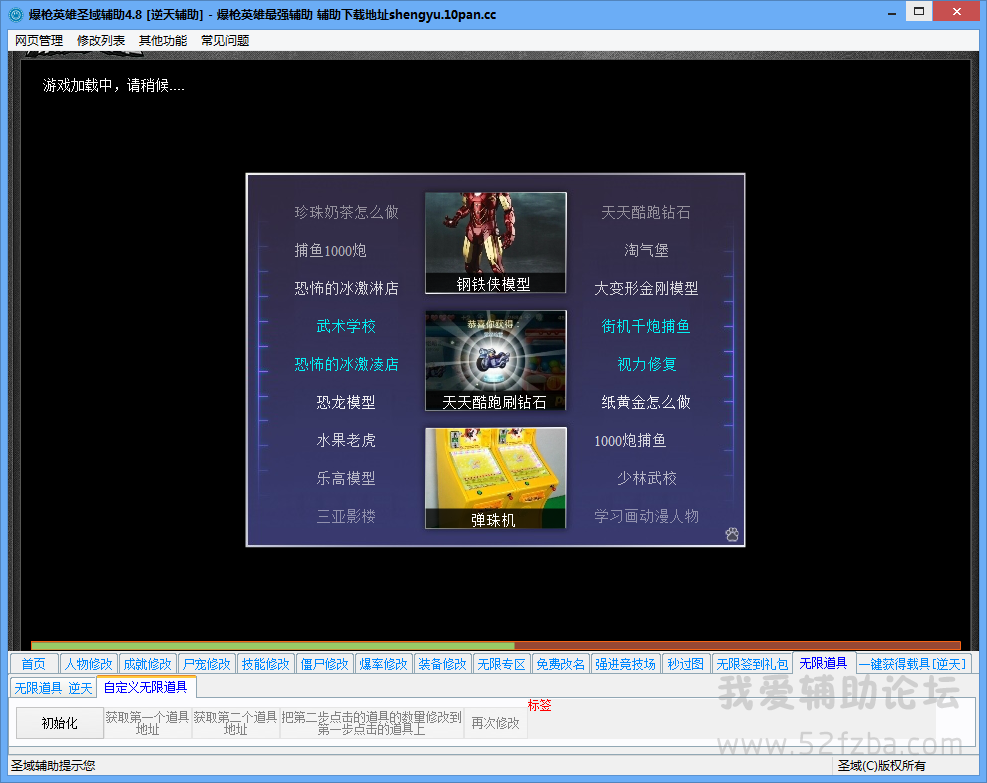This screenshot has width=987, height=783.
Task: Switch to the 强进竞技场 tab
Action: coord(625,664)
